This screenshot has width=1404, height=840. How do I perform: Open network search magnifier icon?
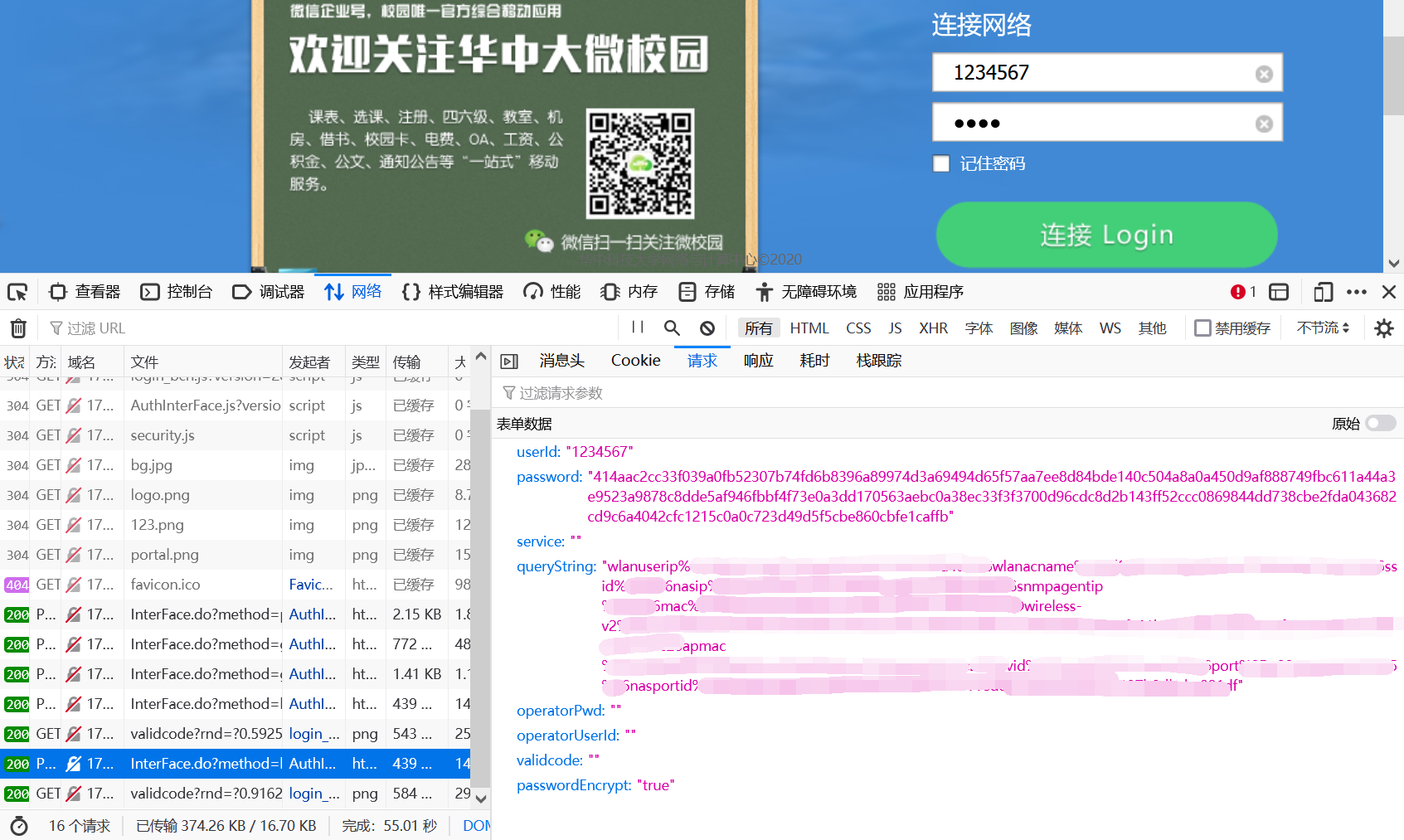tap(673, 328)
